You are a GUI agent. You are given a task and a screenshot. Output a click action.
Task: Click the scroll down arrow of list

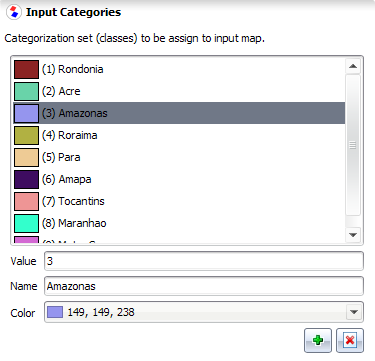pos(353,235)
